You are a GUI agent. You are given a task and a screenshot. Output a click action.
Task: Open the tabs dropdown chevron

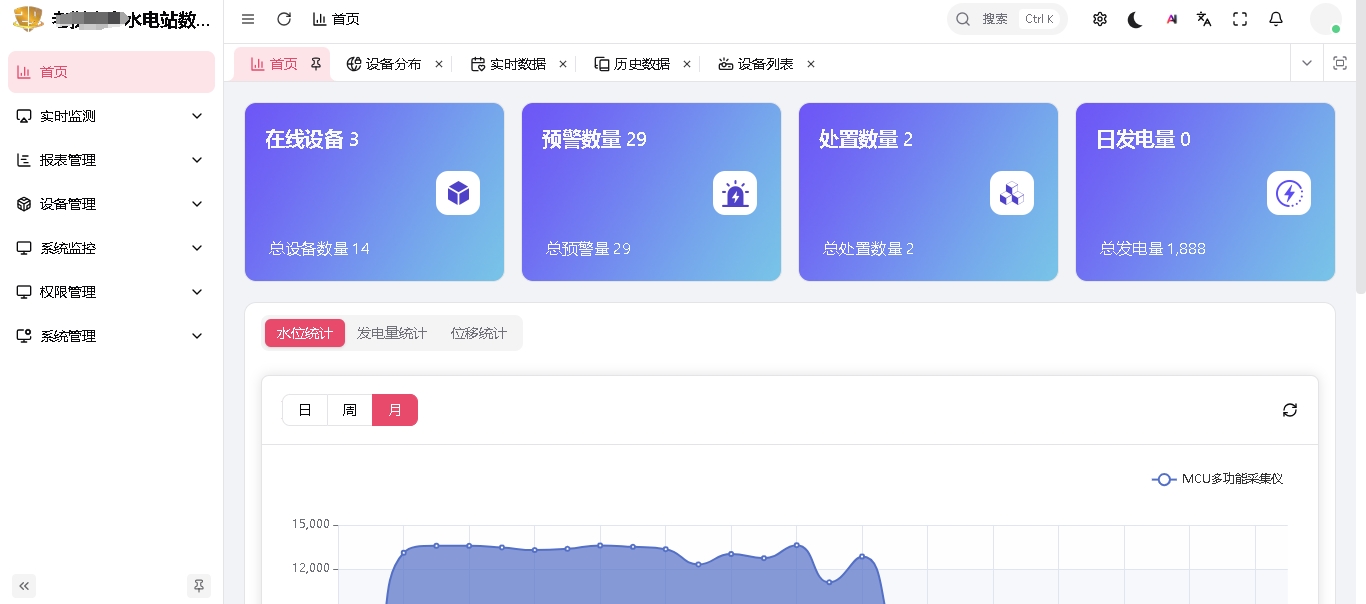1307,63
